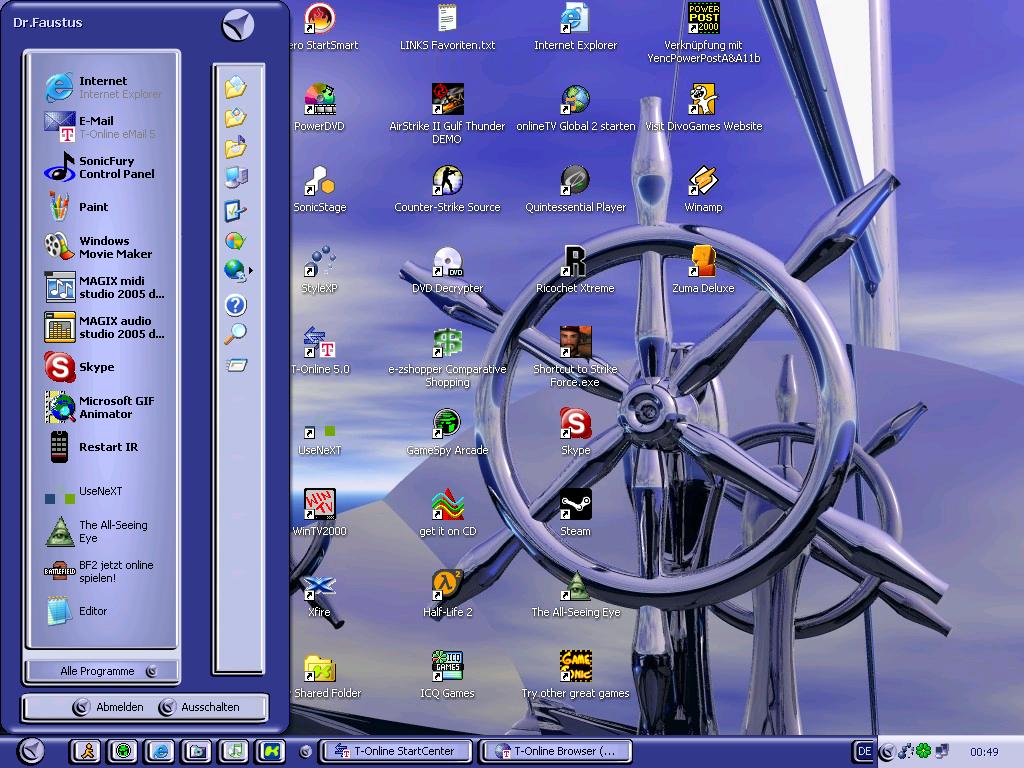The image size is (1024, 768).
Task: Open SonicFury Control Panel from Start menu
Action: coord(99,167)
